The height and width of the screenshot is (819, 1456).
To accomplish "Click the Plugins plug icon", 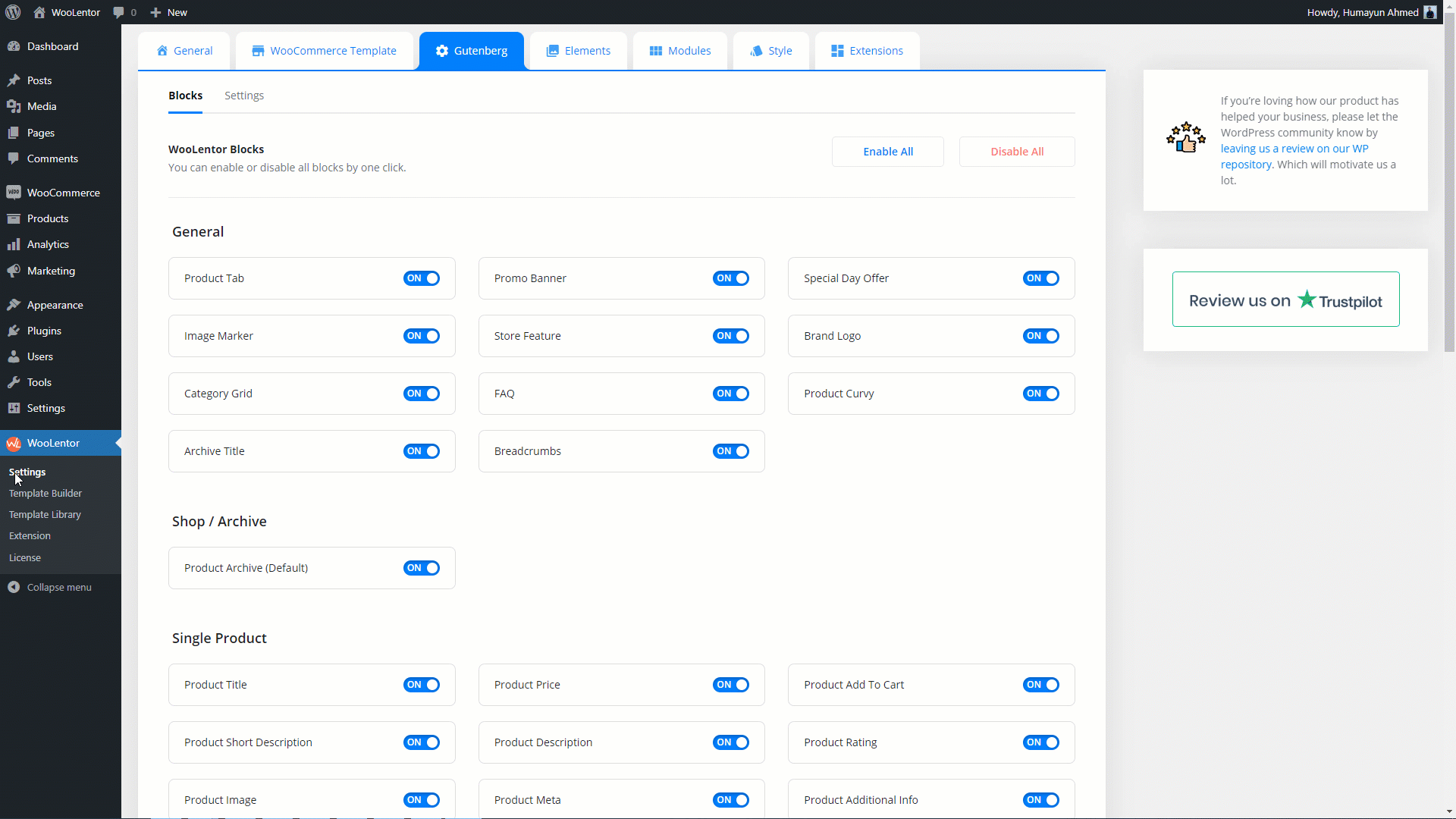I will click(x=14, y=331).
